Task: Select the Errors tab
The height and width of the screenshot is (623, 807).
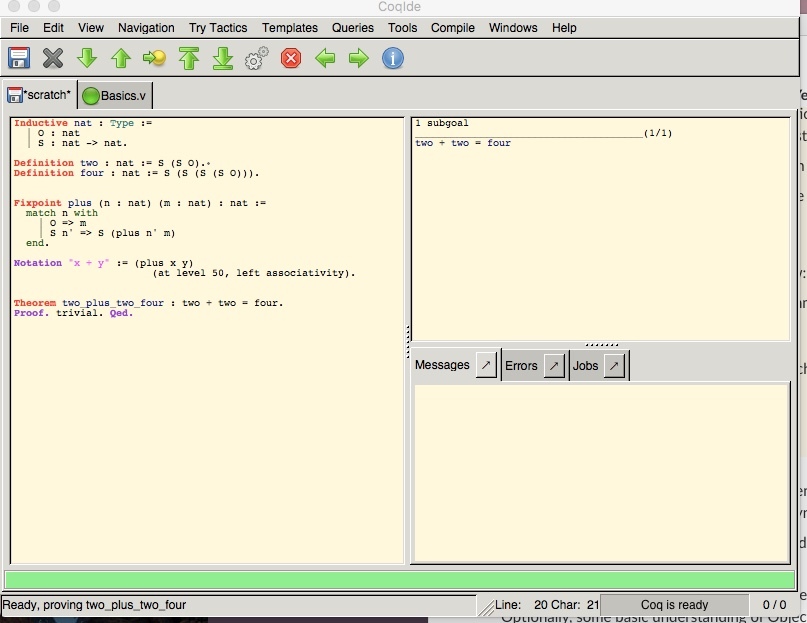Action: (x=521, y=366)
